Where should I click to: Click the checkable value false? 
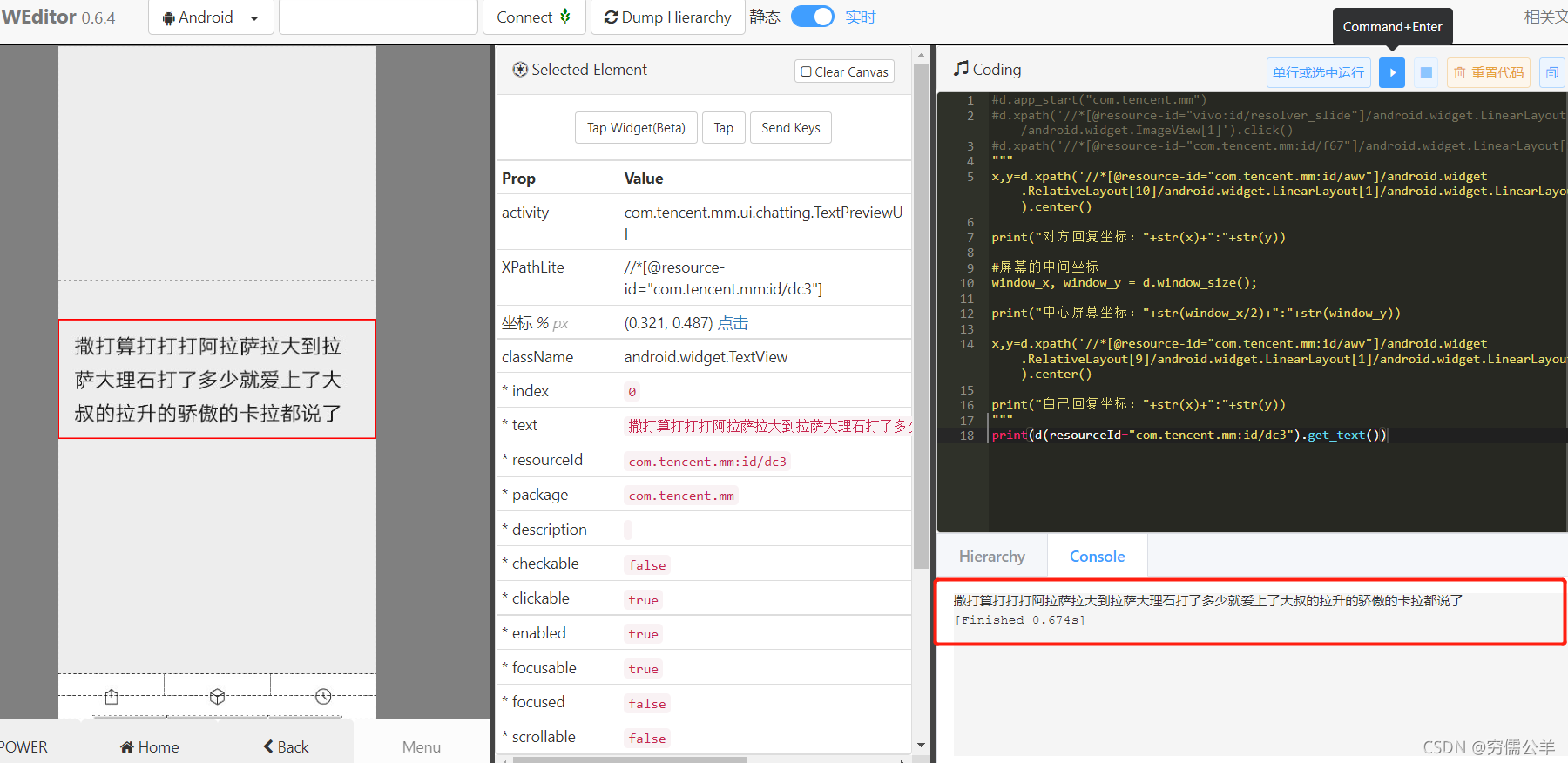click(x=647, y=565)
